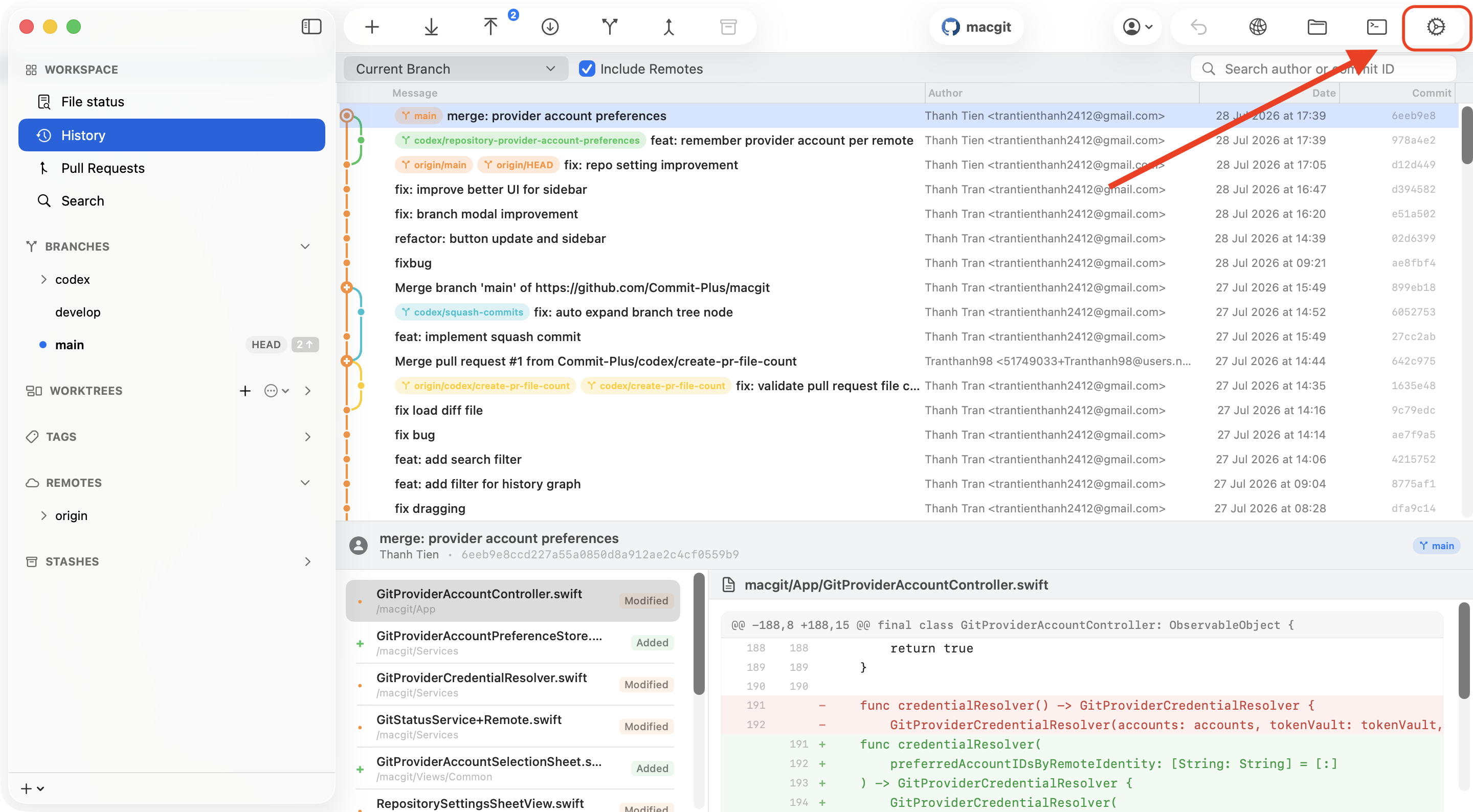
Task: Select commit 'feat: implement squash commit'
Action: click(x=898, y=337)
